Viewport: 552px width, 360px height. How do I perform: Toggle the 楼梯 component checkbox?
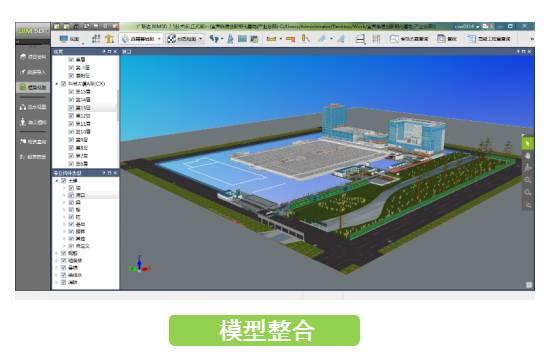pyautogui.click(x=71, y=232)
